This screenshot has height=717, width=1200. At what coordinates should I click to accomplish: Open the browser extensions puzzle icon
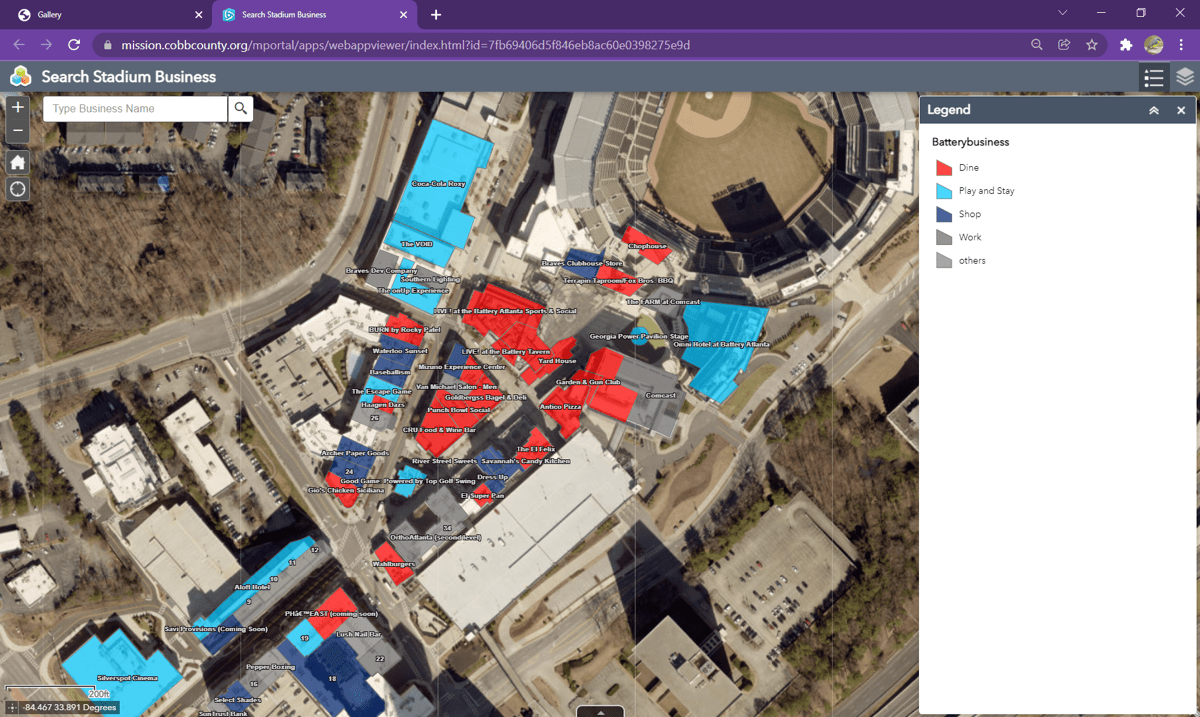1126,45
